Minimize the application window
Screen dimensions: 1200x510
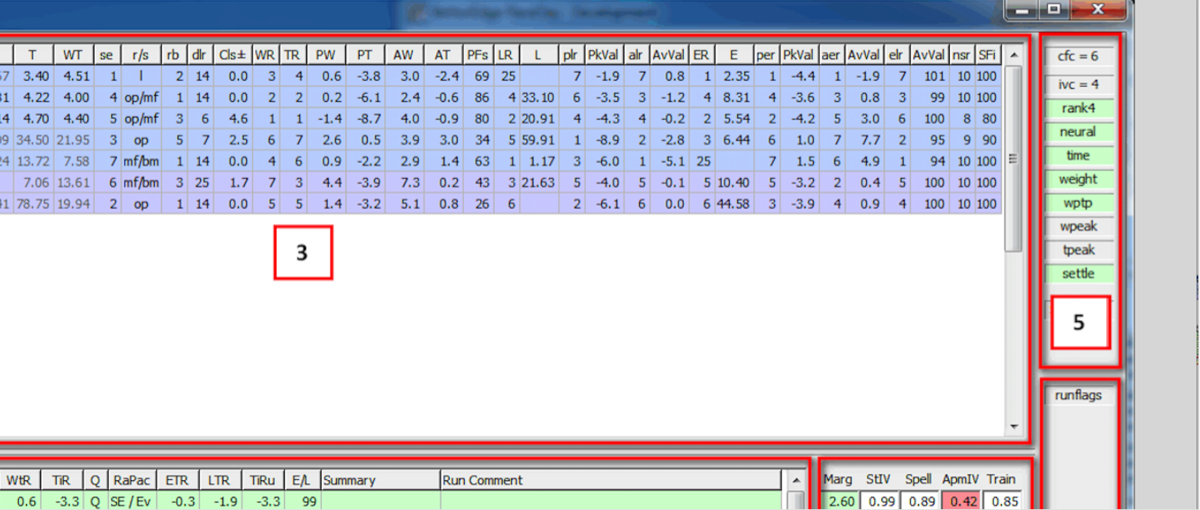1022,9
